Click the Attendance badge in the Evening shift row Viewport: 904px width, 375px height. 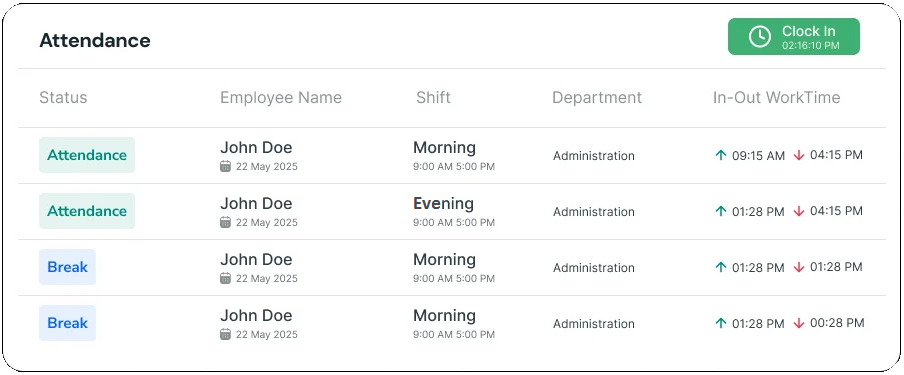87,211
